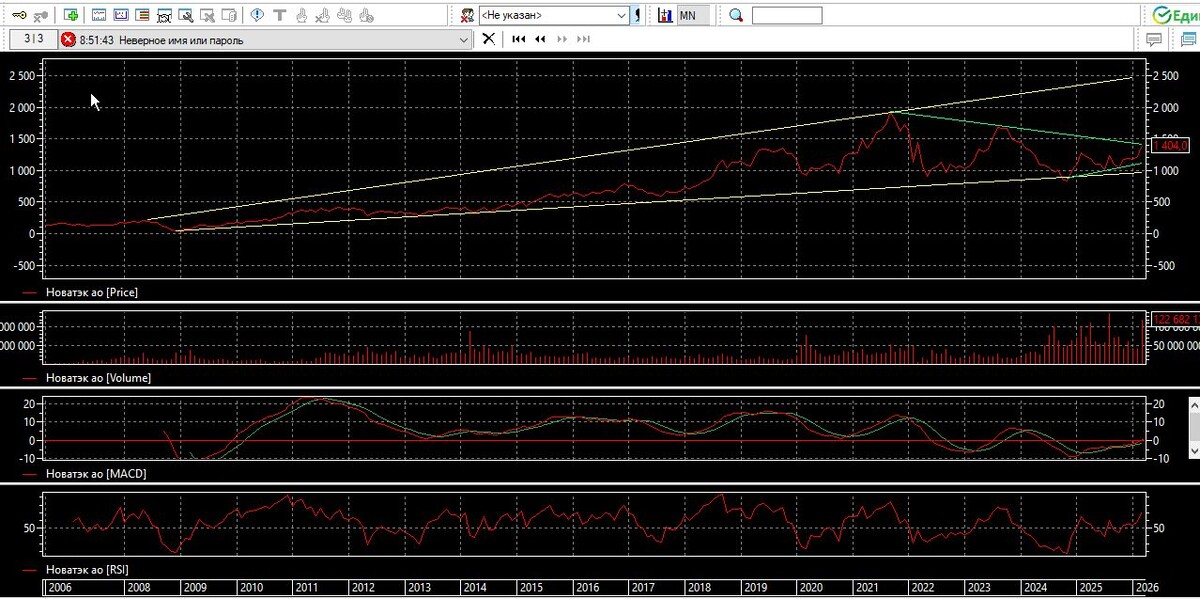Click the empty search input field
1200x599 pixels.
point(787,15)
